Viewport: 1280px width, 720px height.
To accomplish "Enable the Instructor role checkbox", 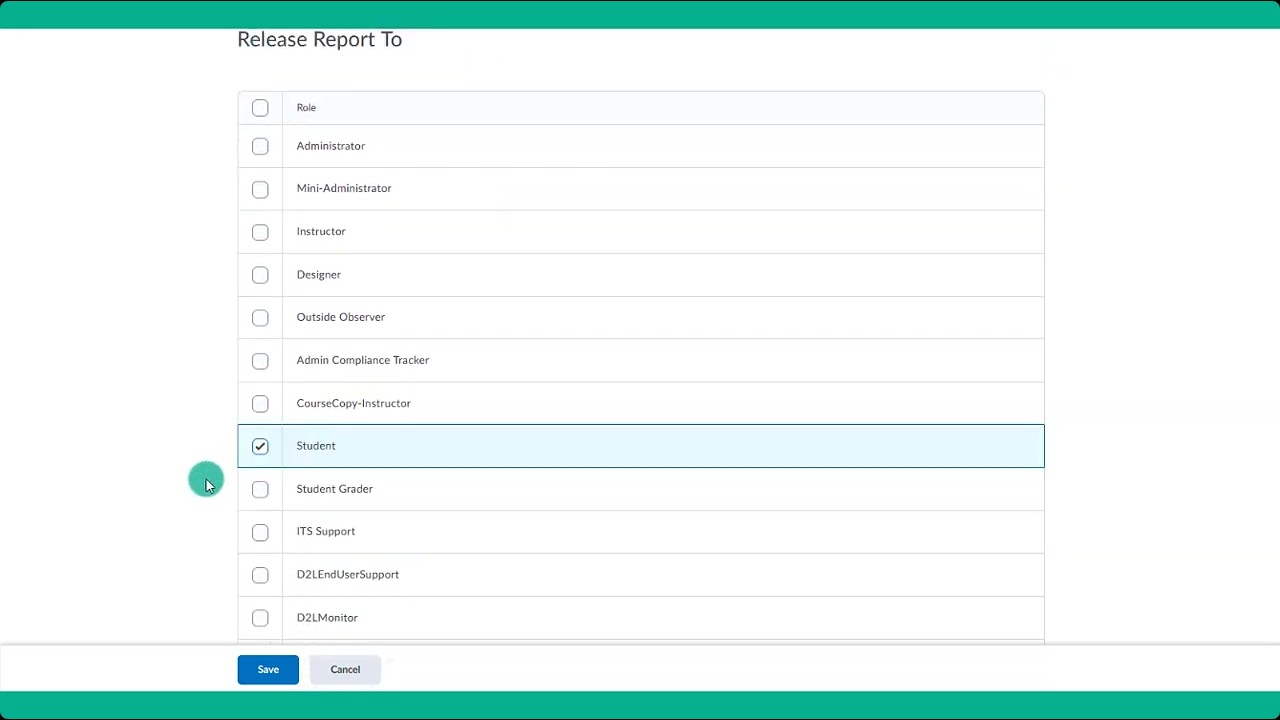I will (260, 232).
